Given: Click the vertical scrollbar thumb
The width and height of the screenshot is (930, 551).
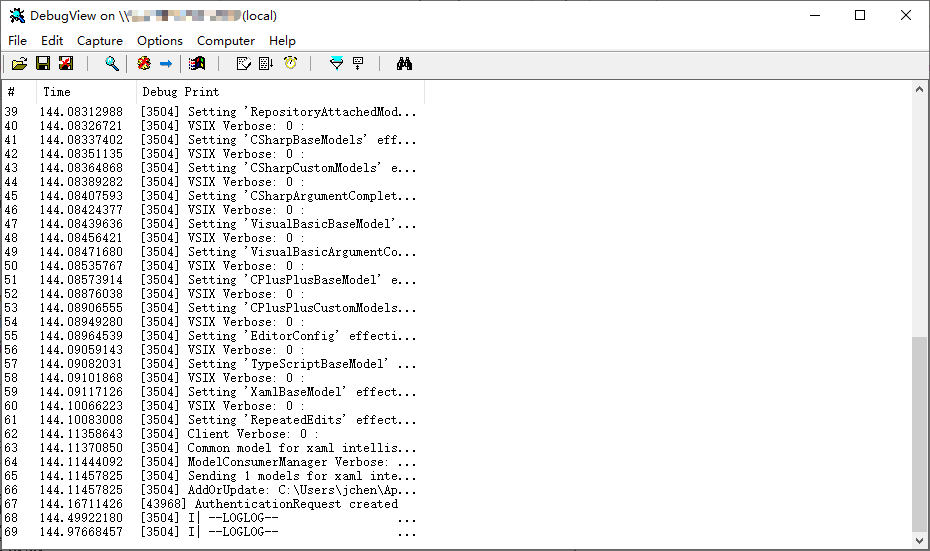Looking at the screenshot, I should pyautogui.click(x=919, y=434).
